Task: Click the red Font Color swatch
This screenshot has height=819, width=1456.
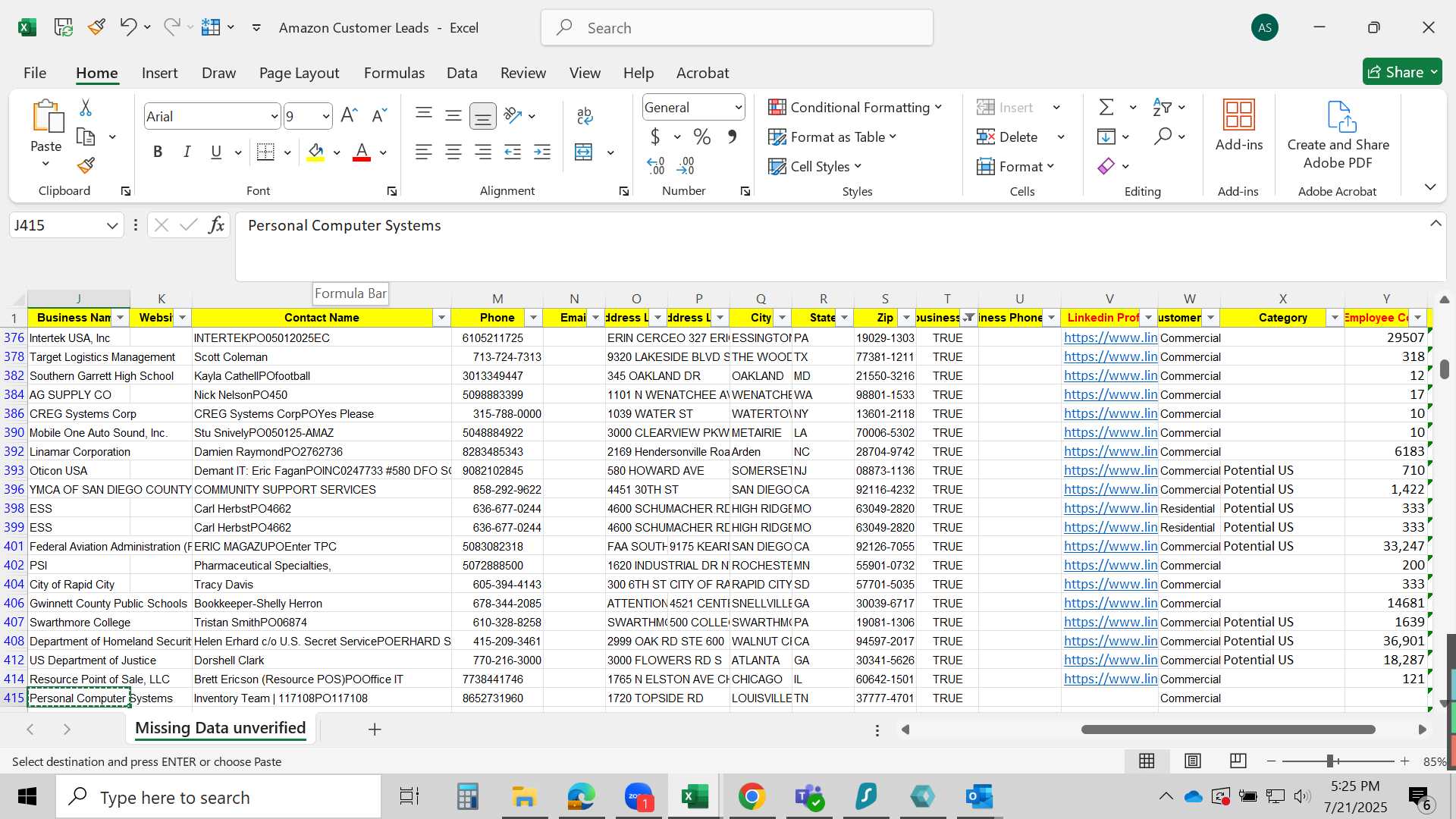Action: coord(362,152)
